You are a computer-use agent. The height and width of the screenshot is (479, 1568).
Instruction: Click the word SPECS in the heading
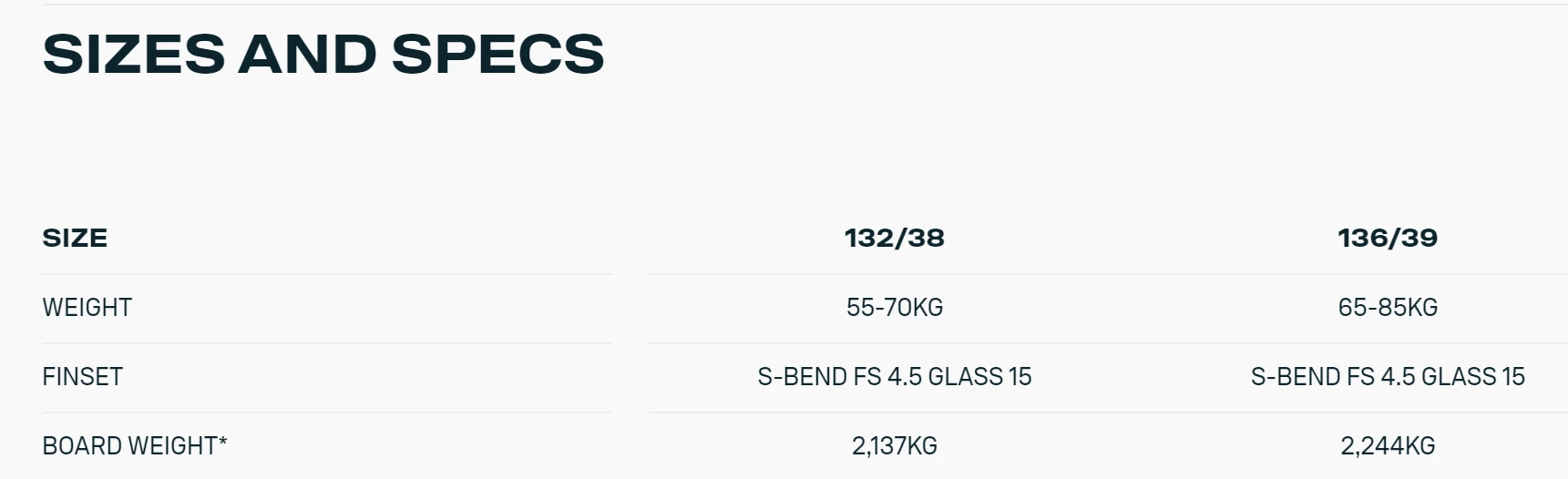click(x=497, y=54)
